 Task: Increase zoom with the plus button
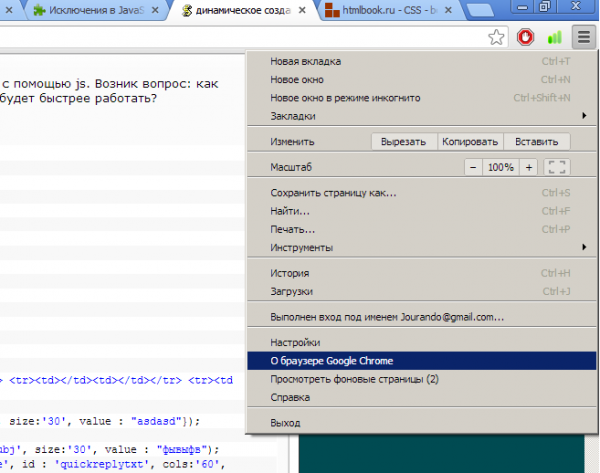pyautogui.click(x=529, y=167)
